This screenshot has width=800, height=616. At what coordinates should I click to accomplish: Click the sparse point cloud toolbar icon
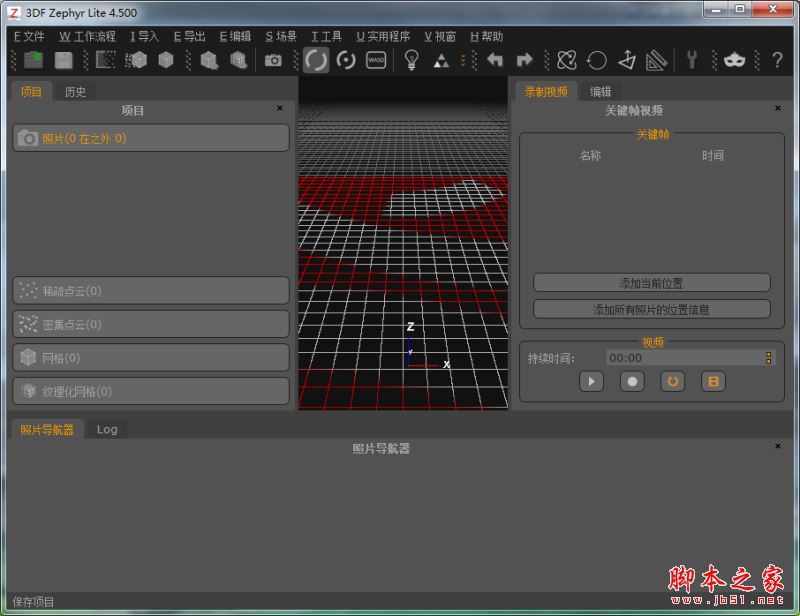106,60
